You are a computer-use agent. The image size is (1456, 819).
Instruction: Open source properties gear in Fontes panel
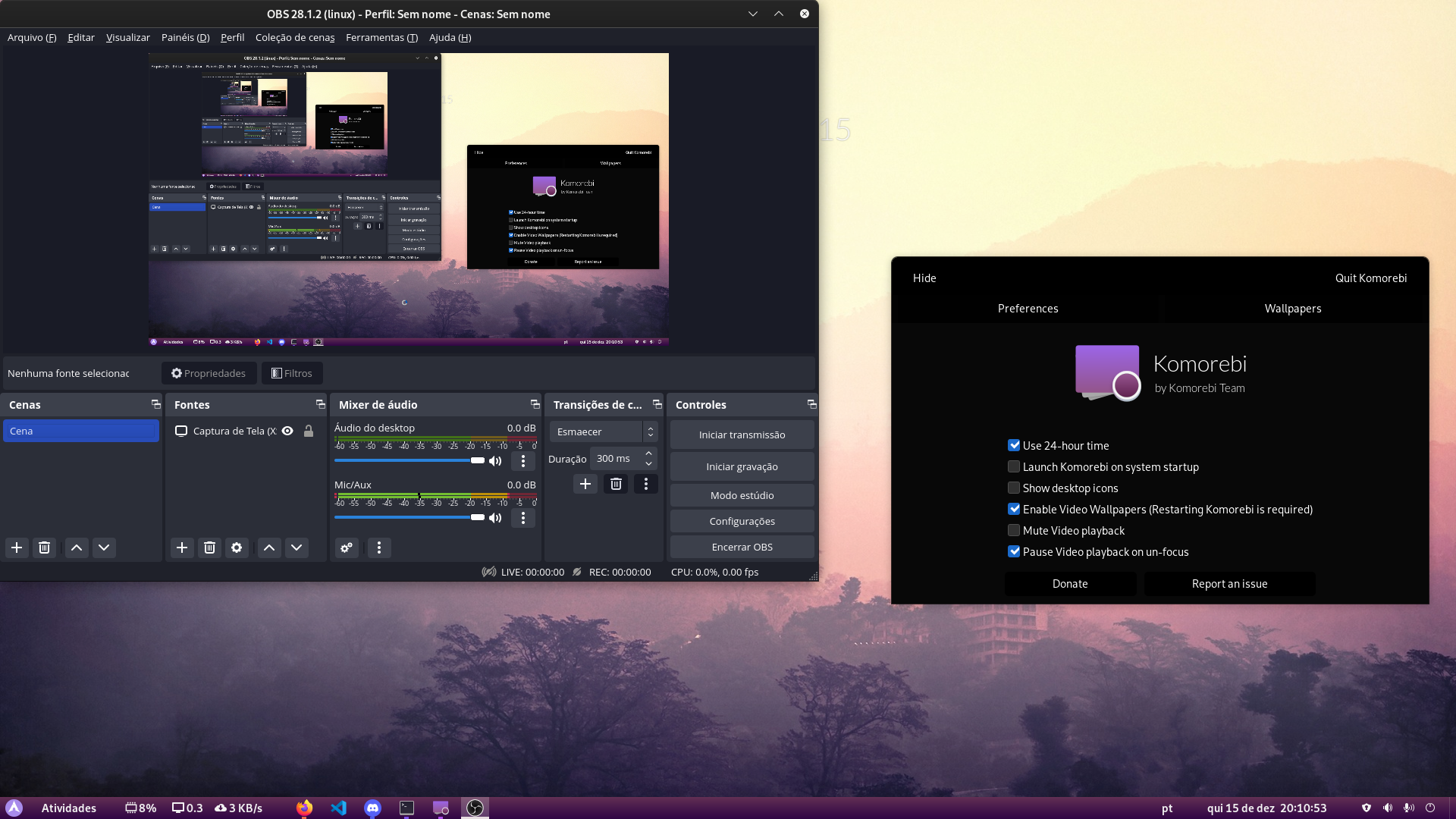click(237, 548)
